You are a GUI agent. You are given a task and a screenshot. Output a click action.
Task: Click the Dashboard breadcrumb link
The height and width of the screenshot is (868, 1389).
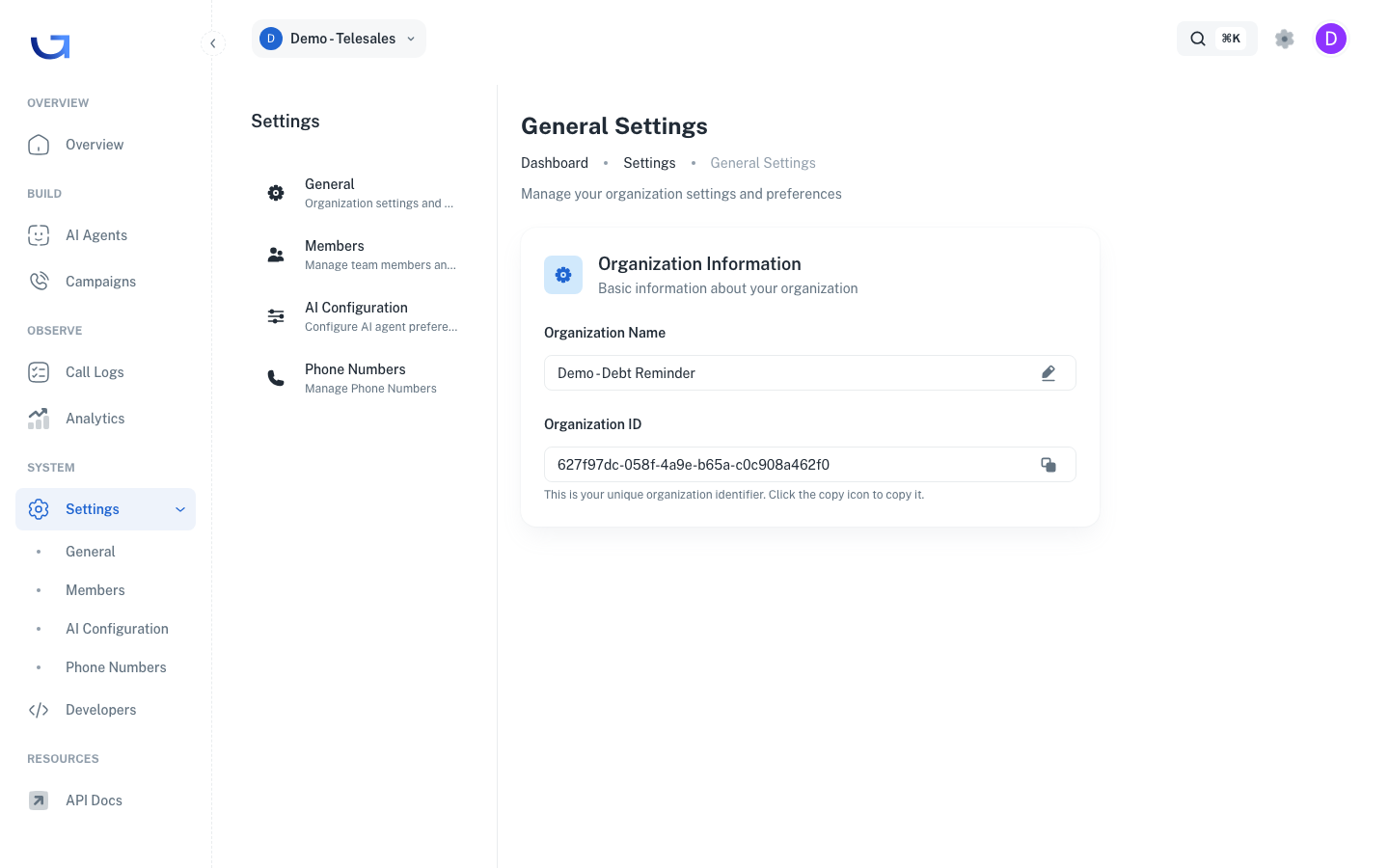point(555,163)
